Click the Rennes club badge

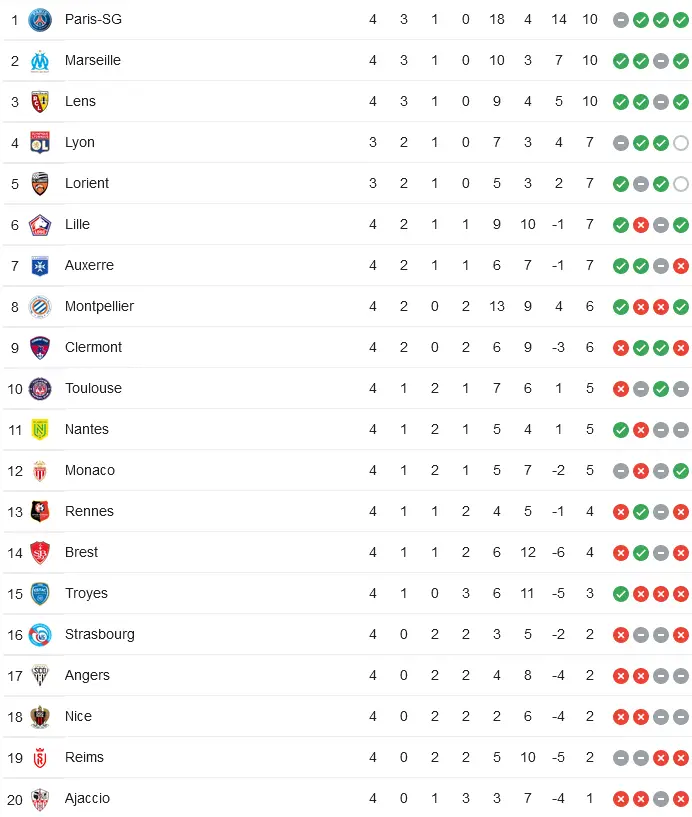tap(40, 511)
